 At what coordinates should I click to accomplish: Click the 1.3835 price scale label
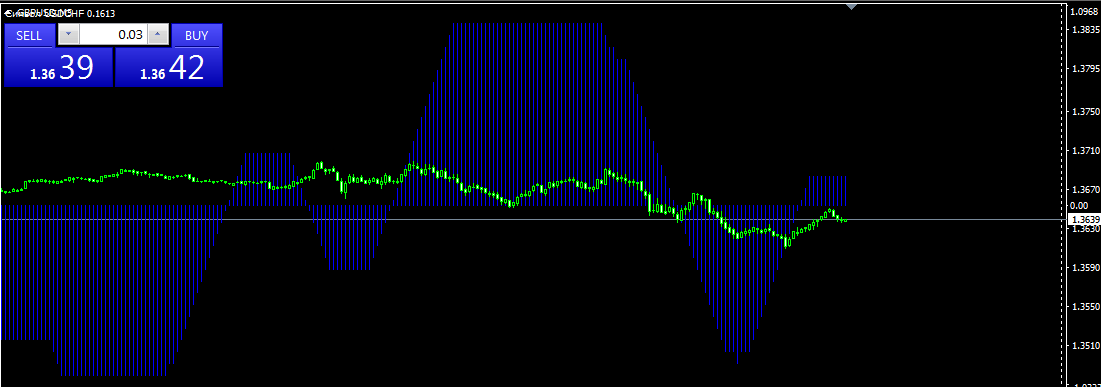click(x=1084, y=29)
